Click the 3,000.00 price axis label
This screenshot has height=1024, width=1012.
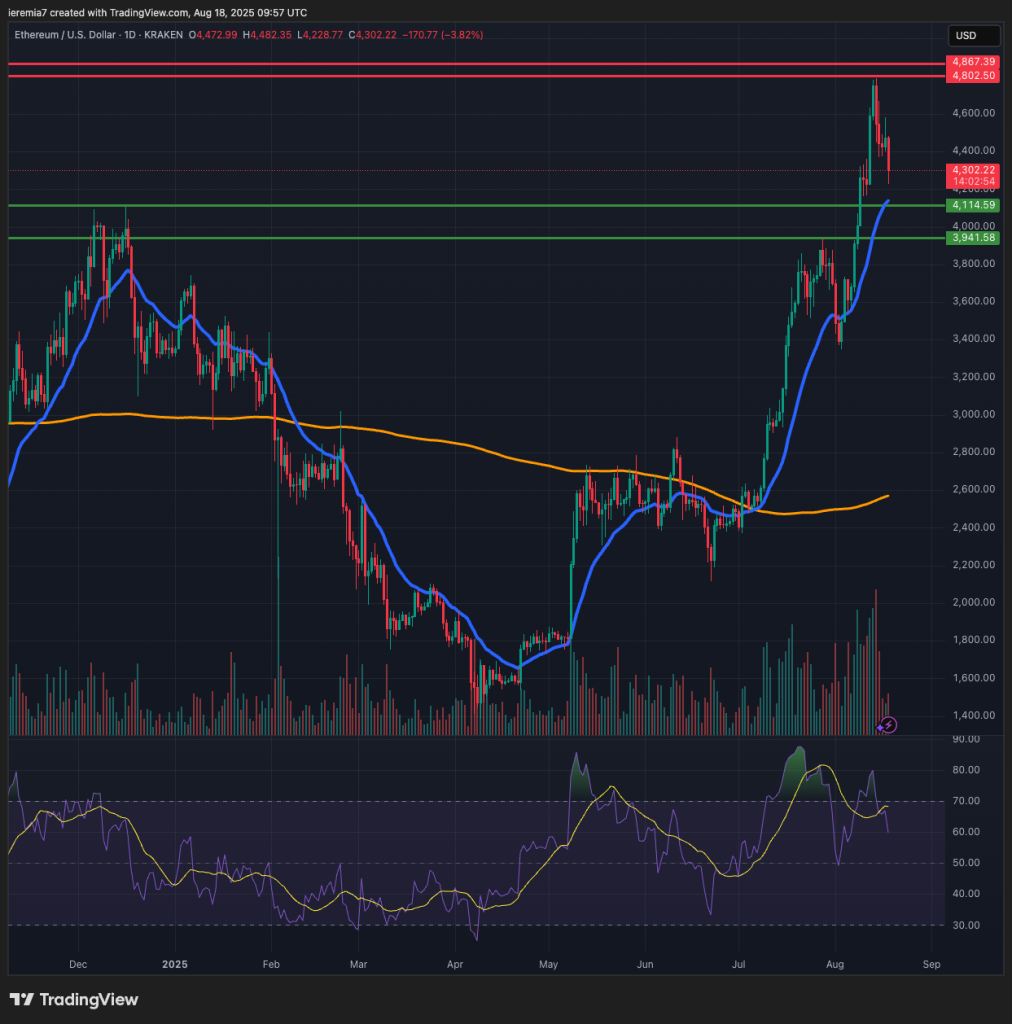(973, 414)
